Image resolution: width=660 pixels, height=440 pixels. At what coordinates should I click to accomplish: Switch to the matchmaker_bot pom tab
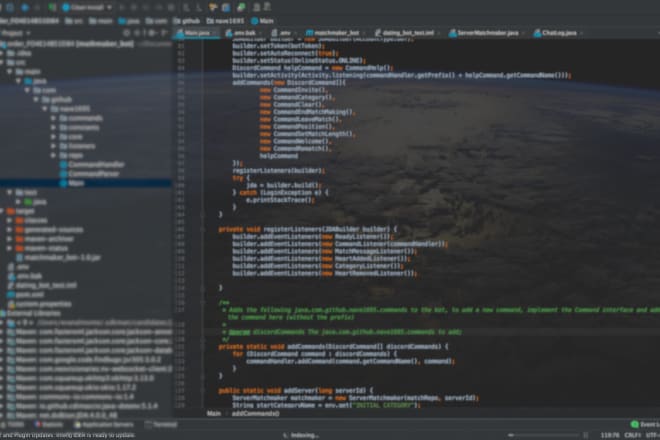[x=335, y=33]
